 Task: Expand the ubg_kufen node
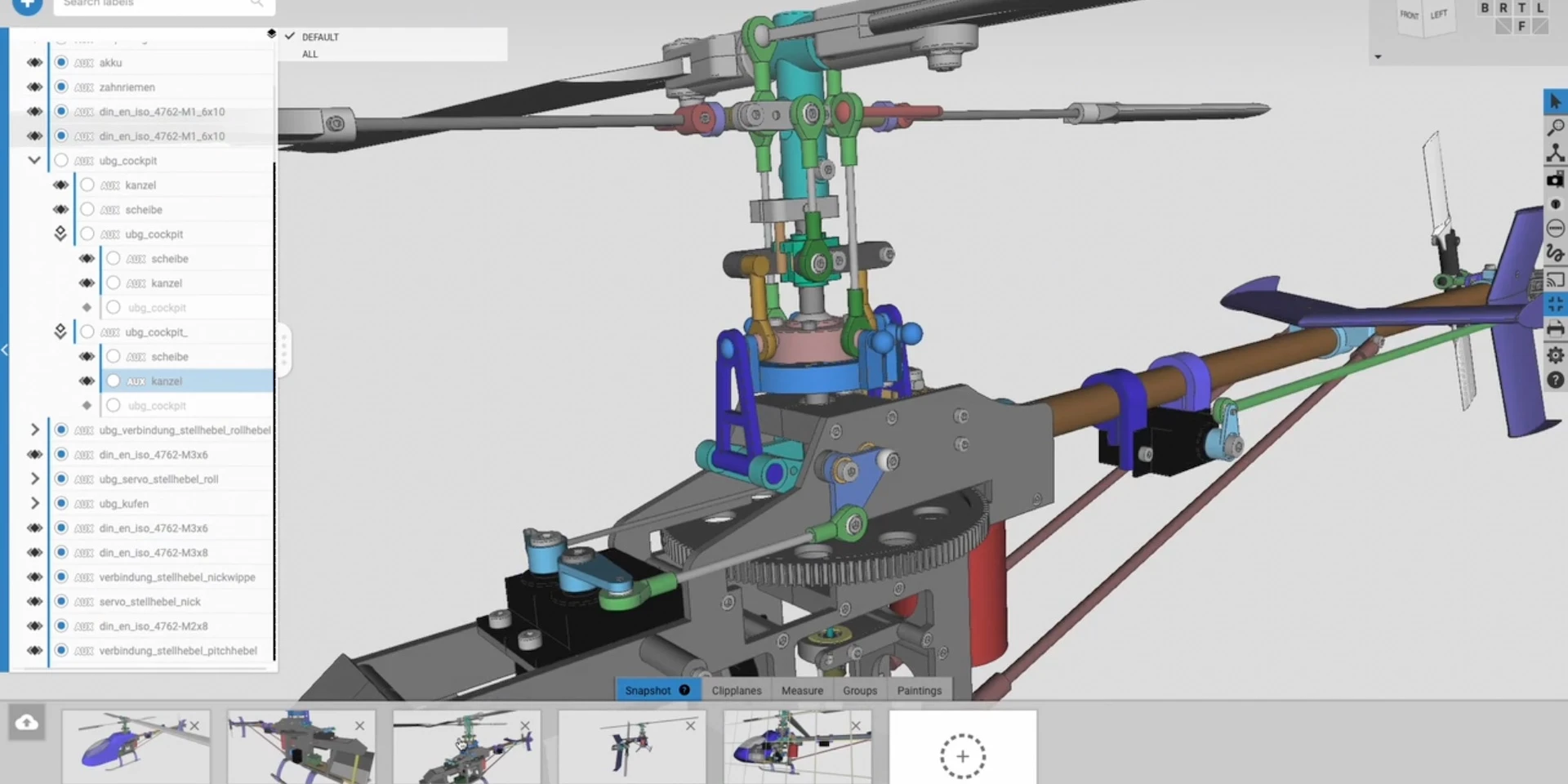pyautogui.click(x=34, y=503)
